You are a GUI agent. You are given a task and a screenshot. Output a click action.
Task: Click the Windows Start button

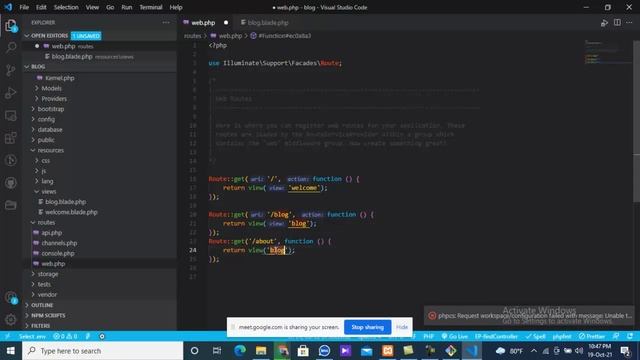click(11, 351)
